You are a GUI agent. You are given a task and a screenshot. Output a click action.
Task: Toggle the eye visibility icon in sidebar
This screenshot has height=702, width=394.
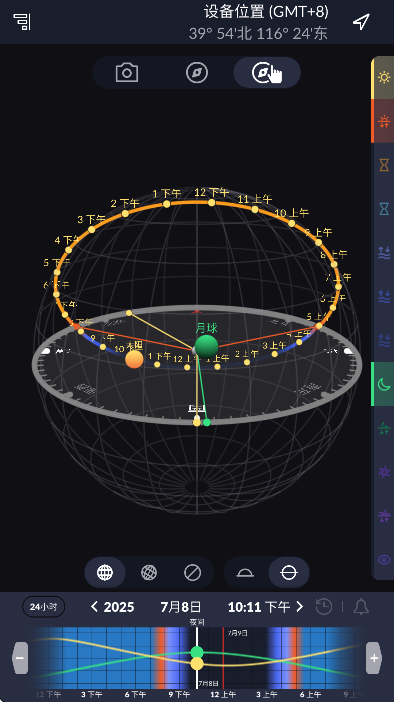point(384,560)
